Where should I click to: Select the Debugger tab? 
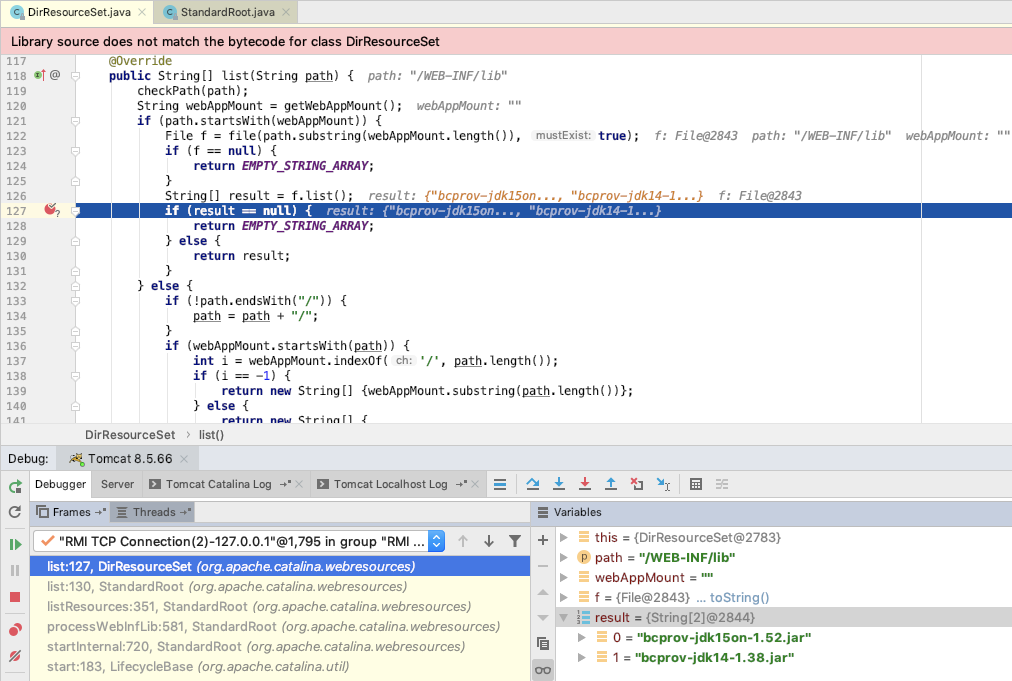[x=60, y=484]
